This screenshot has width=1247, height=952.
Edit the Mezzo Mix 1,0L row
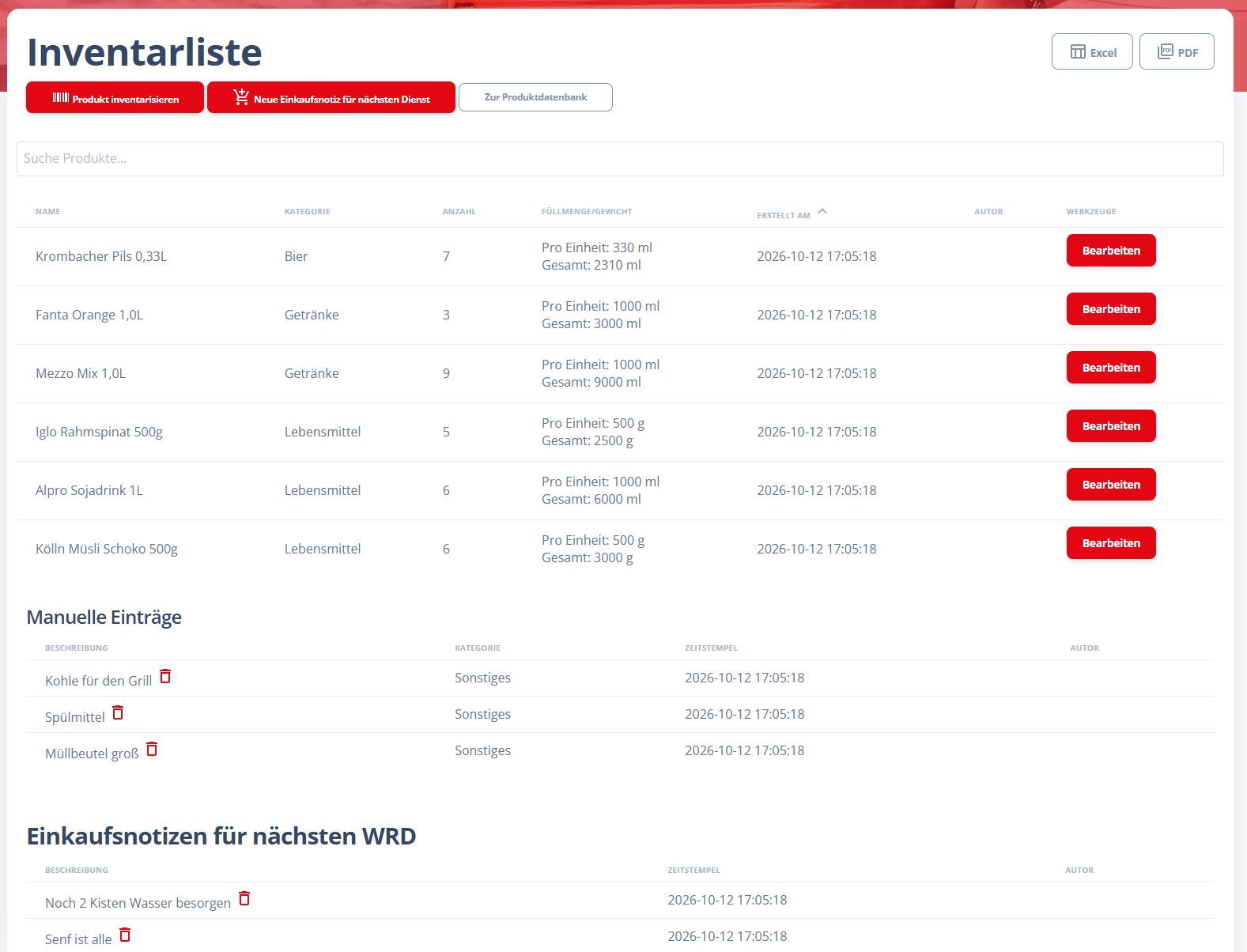(1111, 368)
